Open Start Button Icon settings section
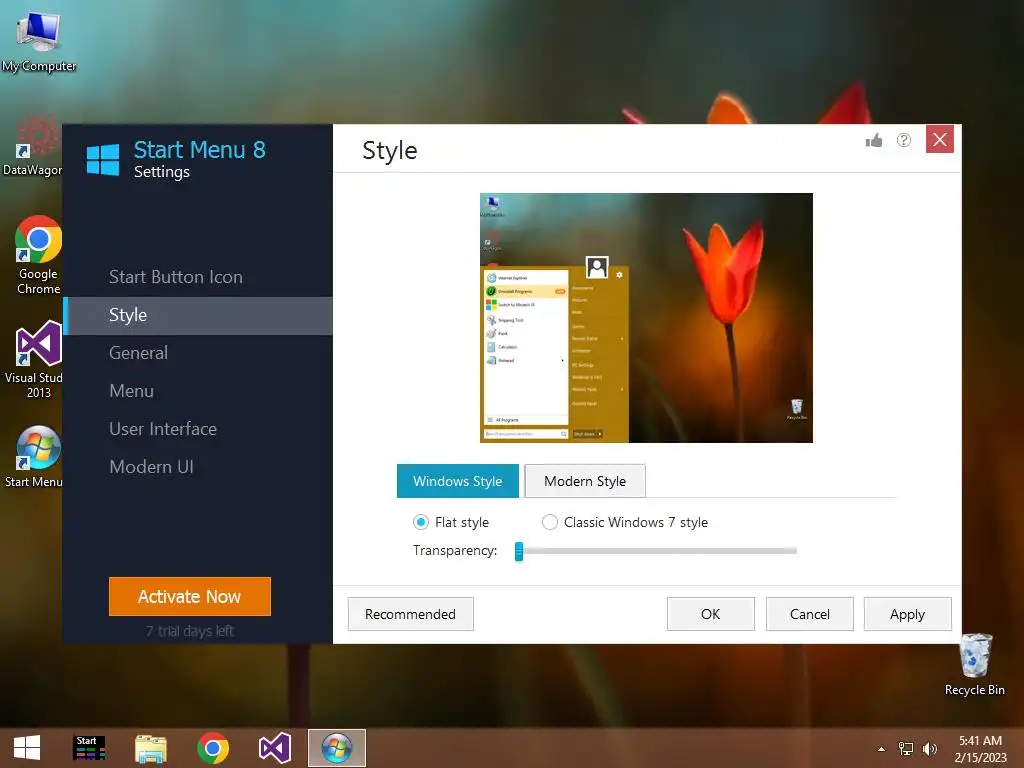Screen dimensions: 1024x768 [198, 277]
